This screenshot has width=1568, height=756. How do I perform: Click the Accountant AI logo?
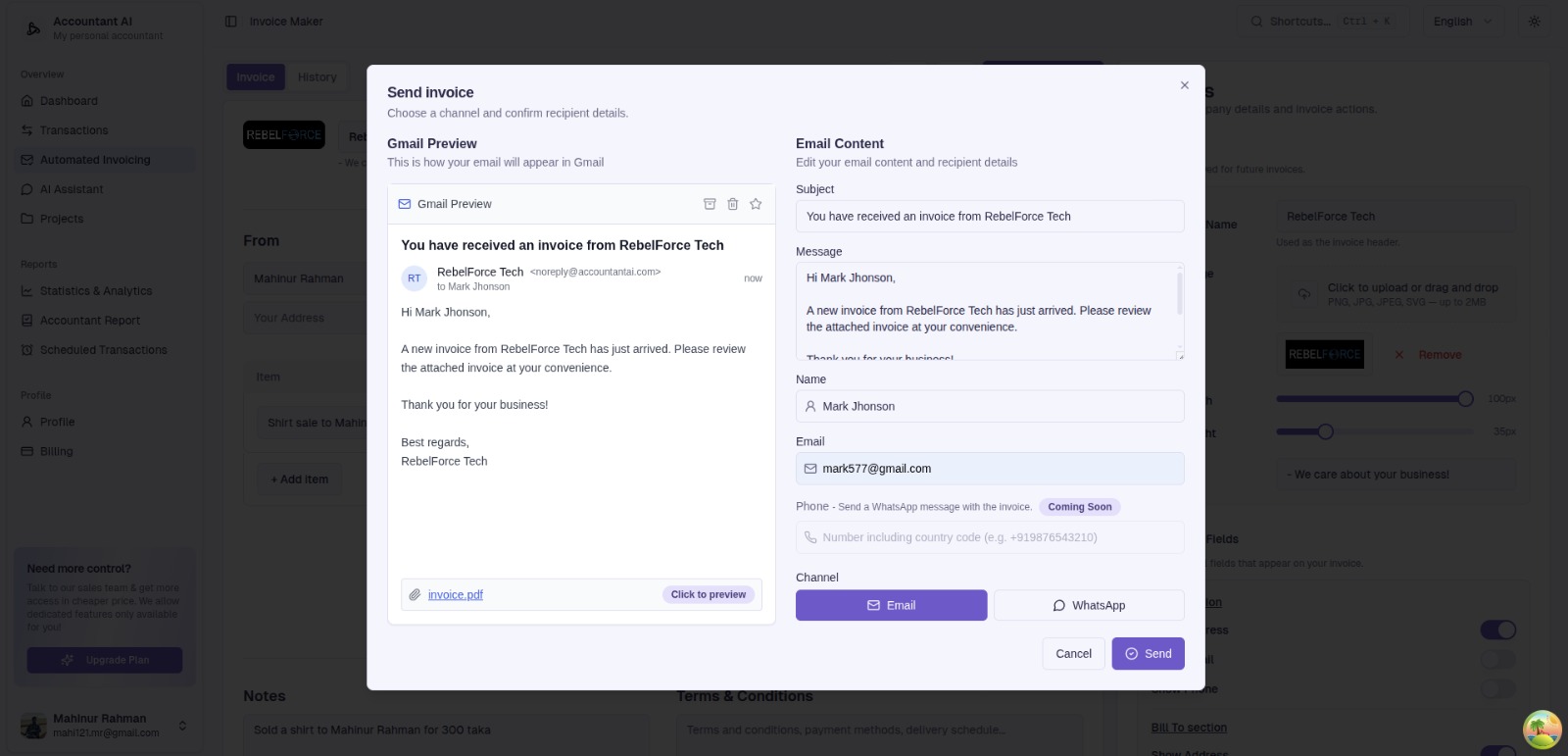[x=33, y=28]
